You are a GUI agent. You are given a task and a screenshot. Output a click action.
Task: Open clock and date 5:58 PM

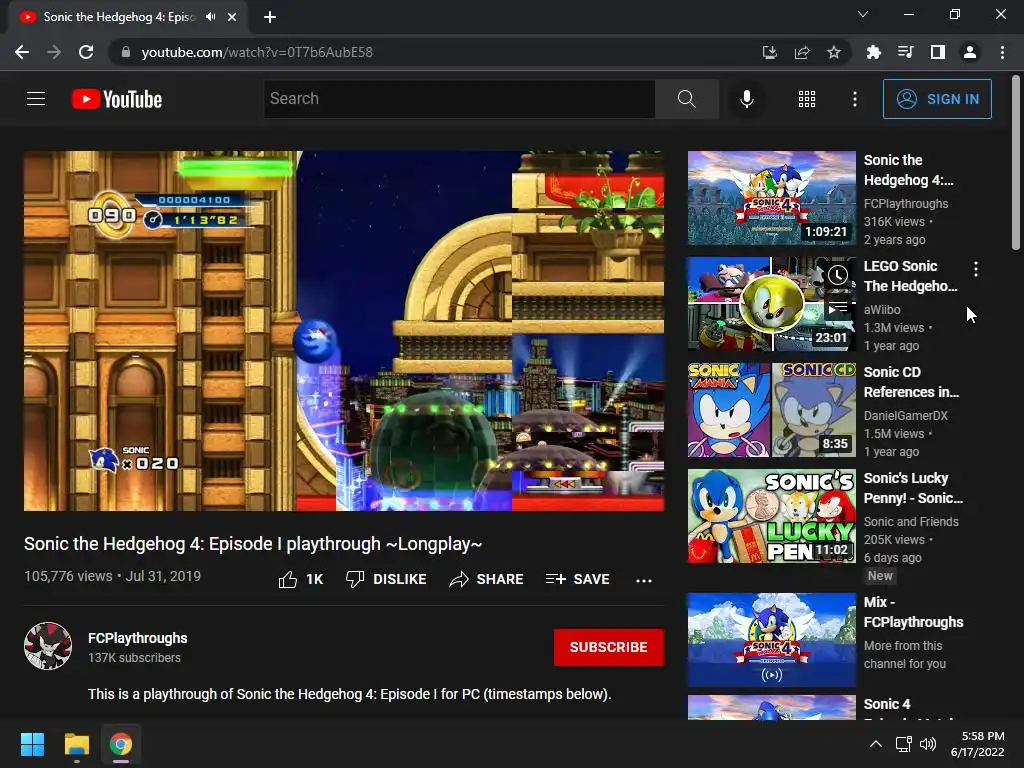click(x=978, y=744)
